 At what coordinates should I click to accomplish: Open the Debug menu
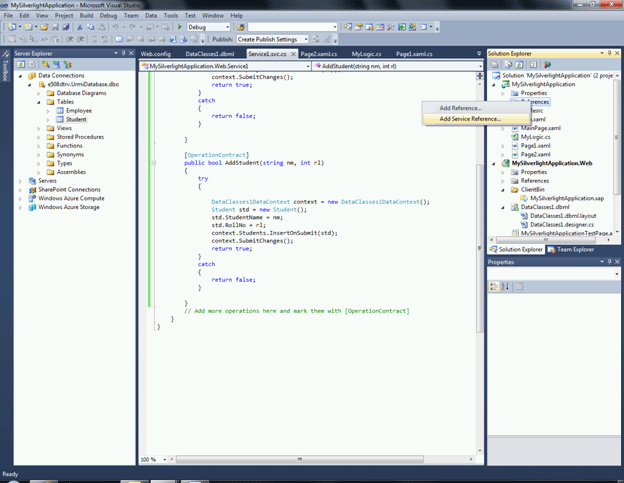click(x=108, y=16)
